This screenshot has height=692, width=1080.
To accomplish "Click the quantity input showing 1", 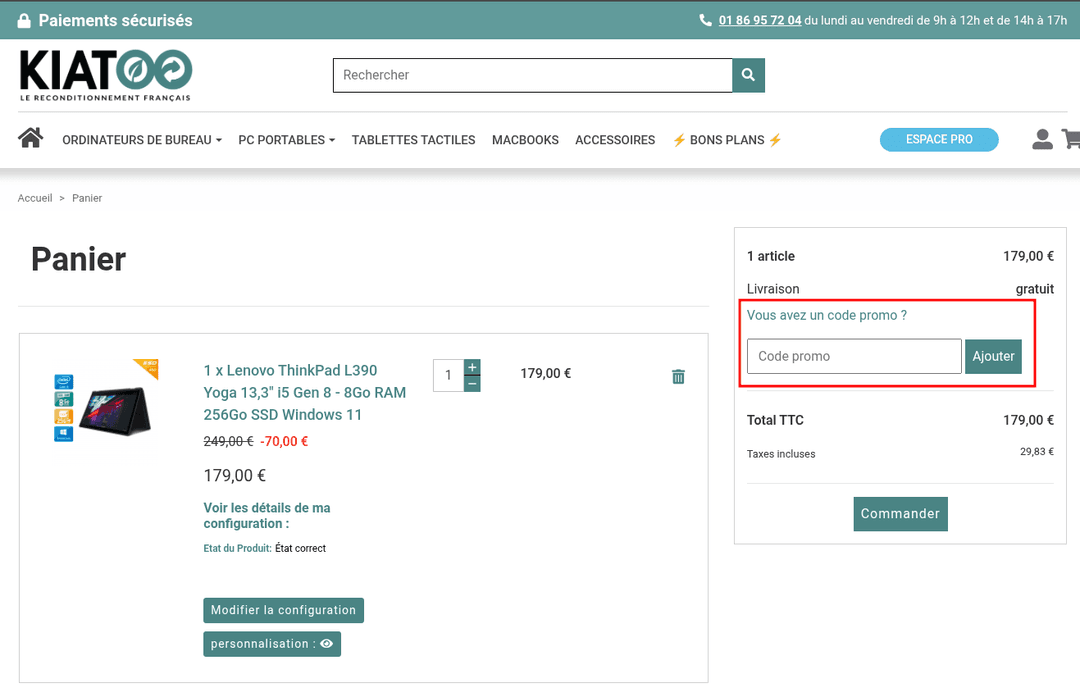I will click(x=448, y=375).
